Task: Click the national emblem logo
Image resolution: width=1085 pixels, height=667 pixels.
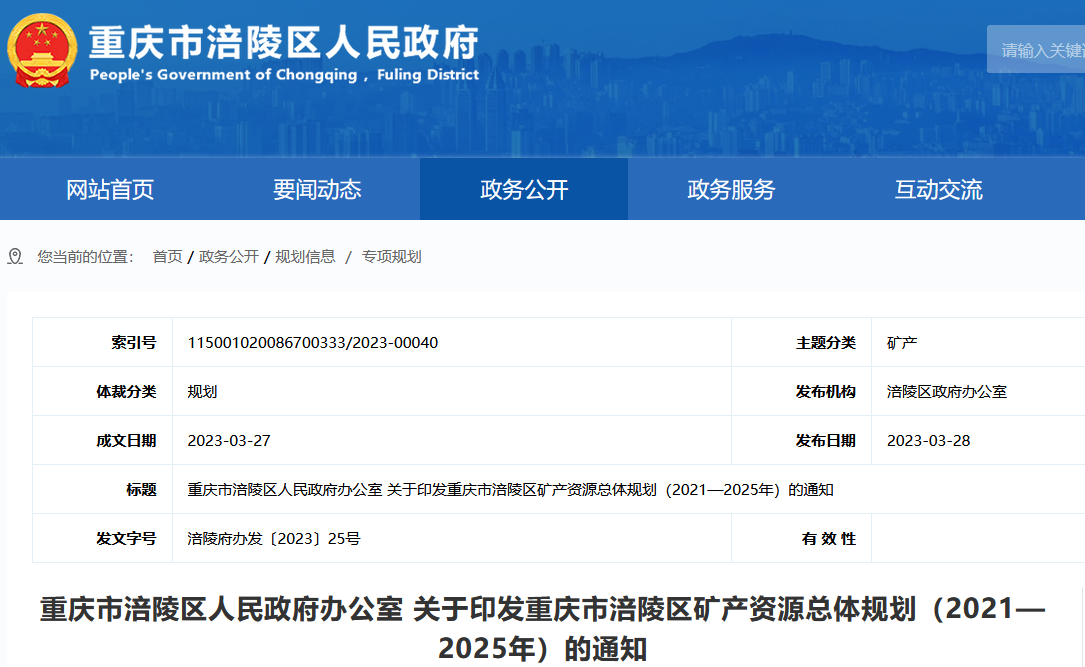Action: point(41,51)
